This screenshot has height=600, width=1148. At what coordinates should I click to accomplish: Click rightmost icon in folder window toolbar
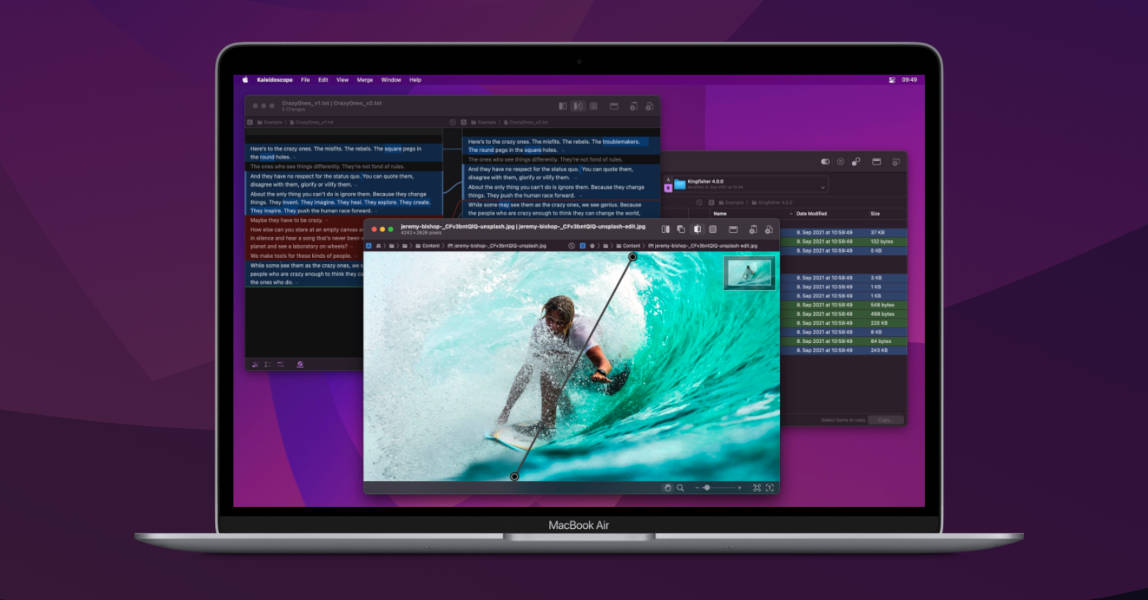895,162
